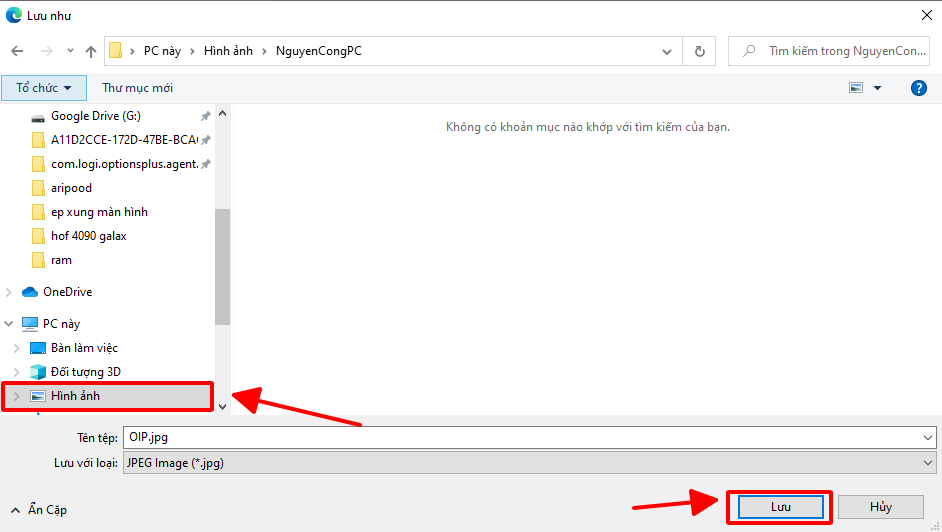
Task: Select 'Bàn làm việc' in sidebar
Action: click(84, 348)
